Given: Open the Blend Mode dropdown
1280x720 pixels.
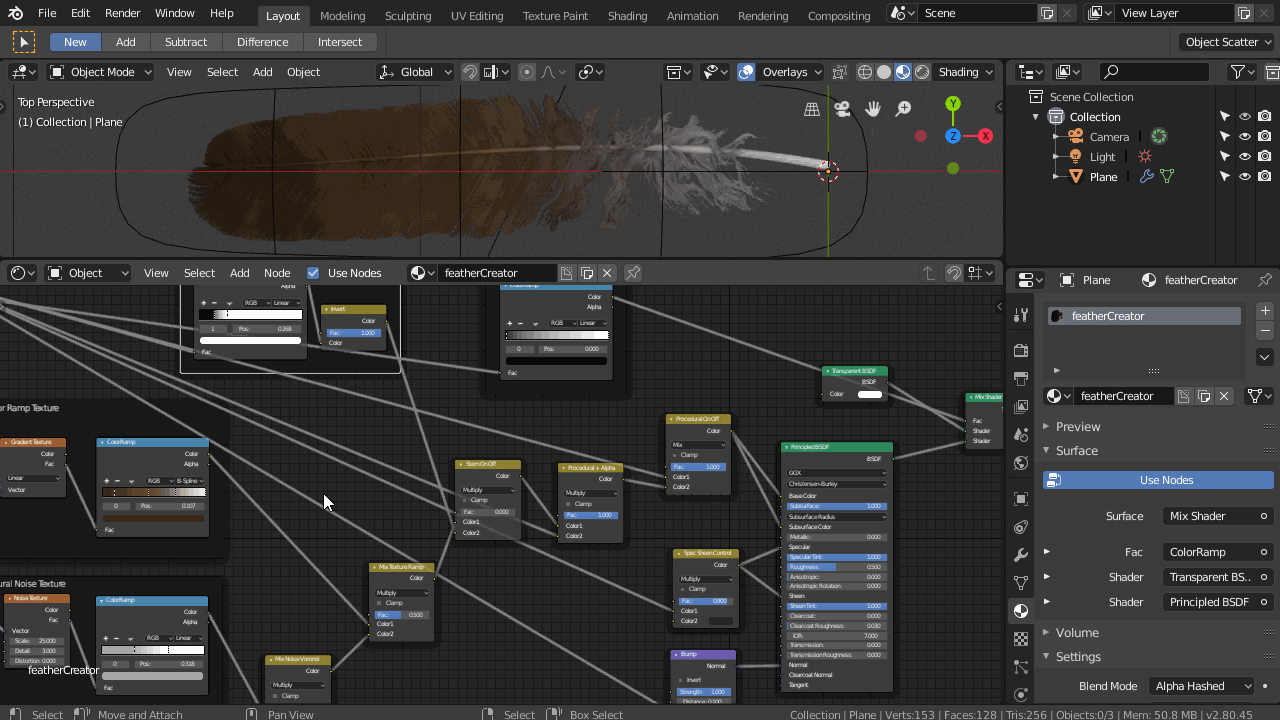Looking at the screenshot, I should (1203, 686).
